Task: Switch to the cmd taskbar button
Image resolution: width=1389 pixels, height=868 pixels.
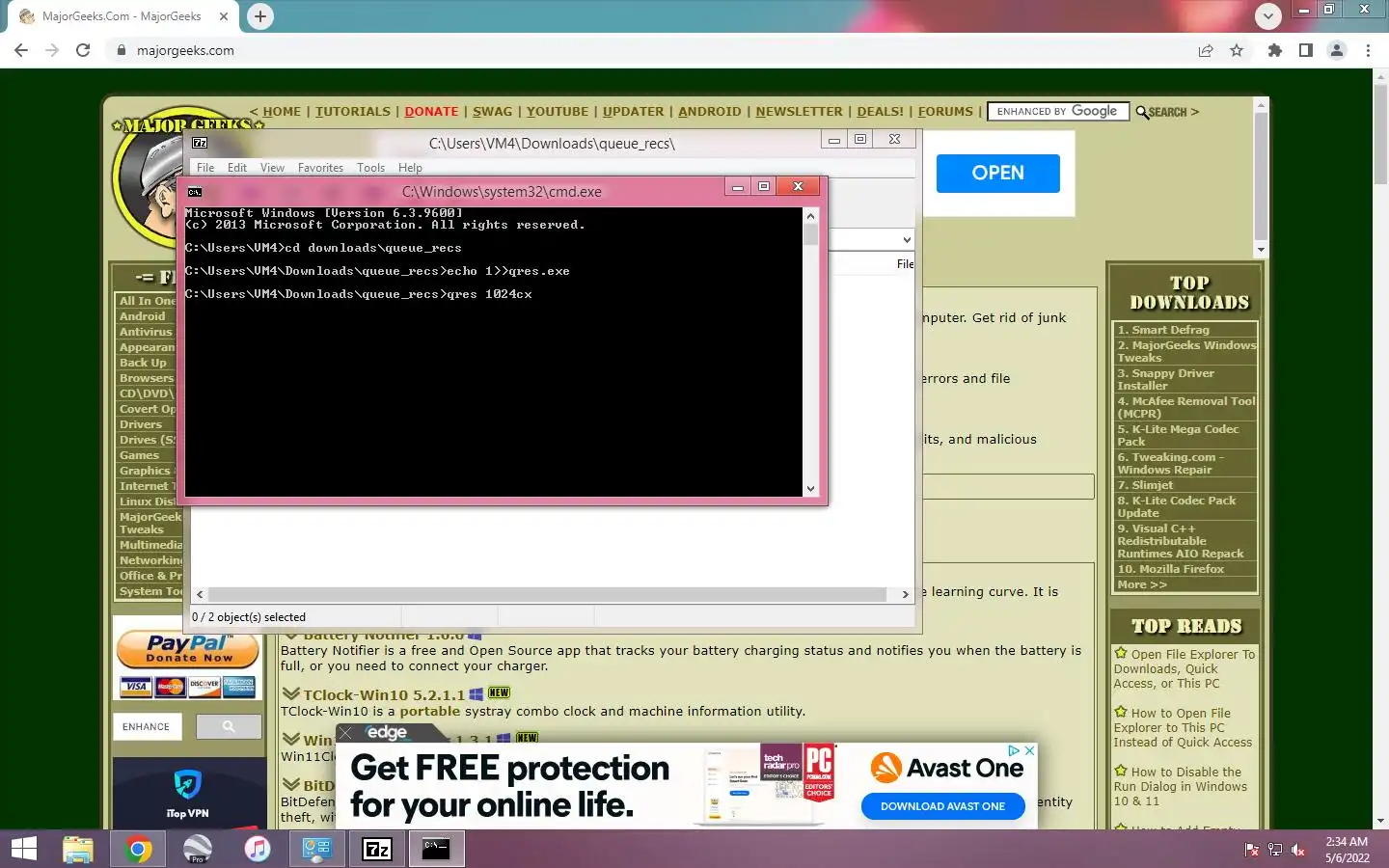Action: click(437, 849)
